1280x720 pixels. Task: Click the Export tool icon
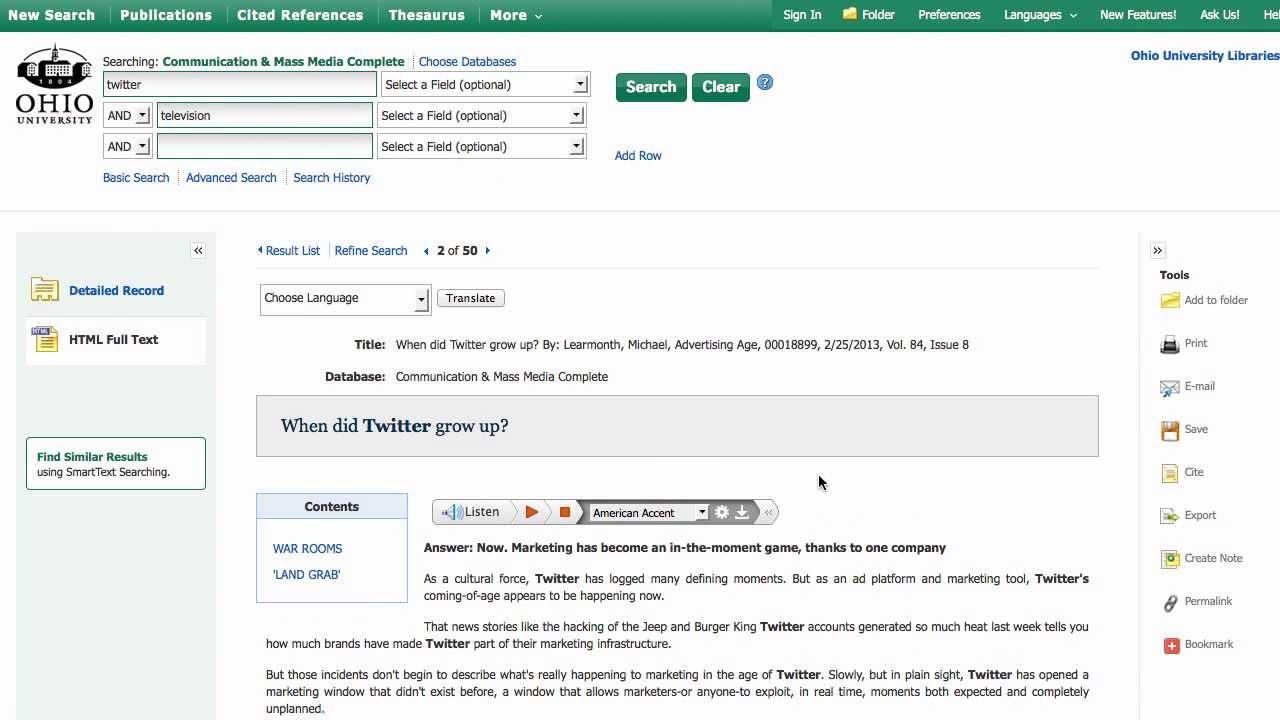click(1170, 516)
